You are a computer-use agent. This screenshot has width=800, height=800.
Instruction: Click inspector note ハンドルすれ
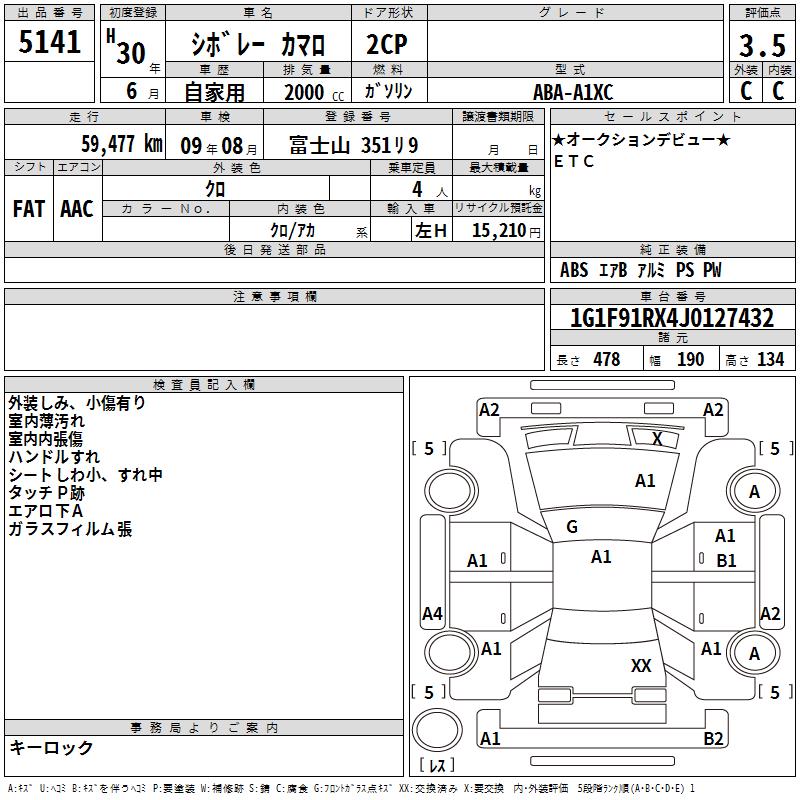point(54,457)
